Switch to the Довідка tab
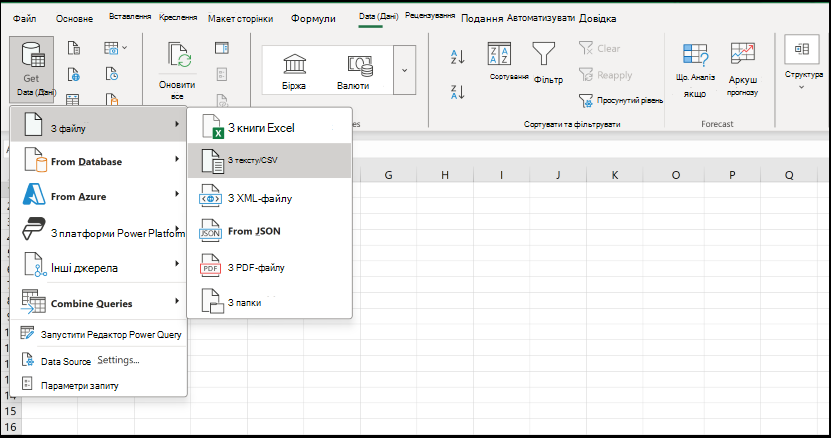This screenshot has height=438, width=831. click(597, 19)
